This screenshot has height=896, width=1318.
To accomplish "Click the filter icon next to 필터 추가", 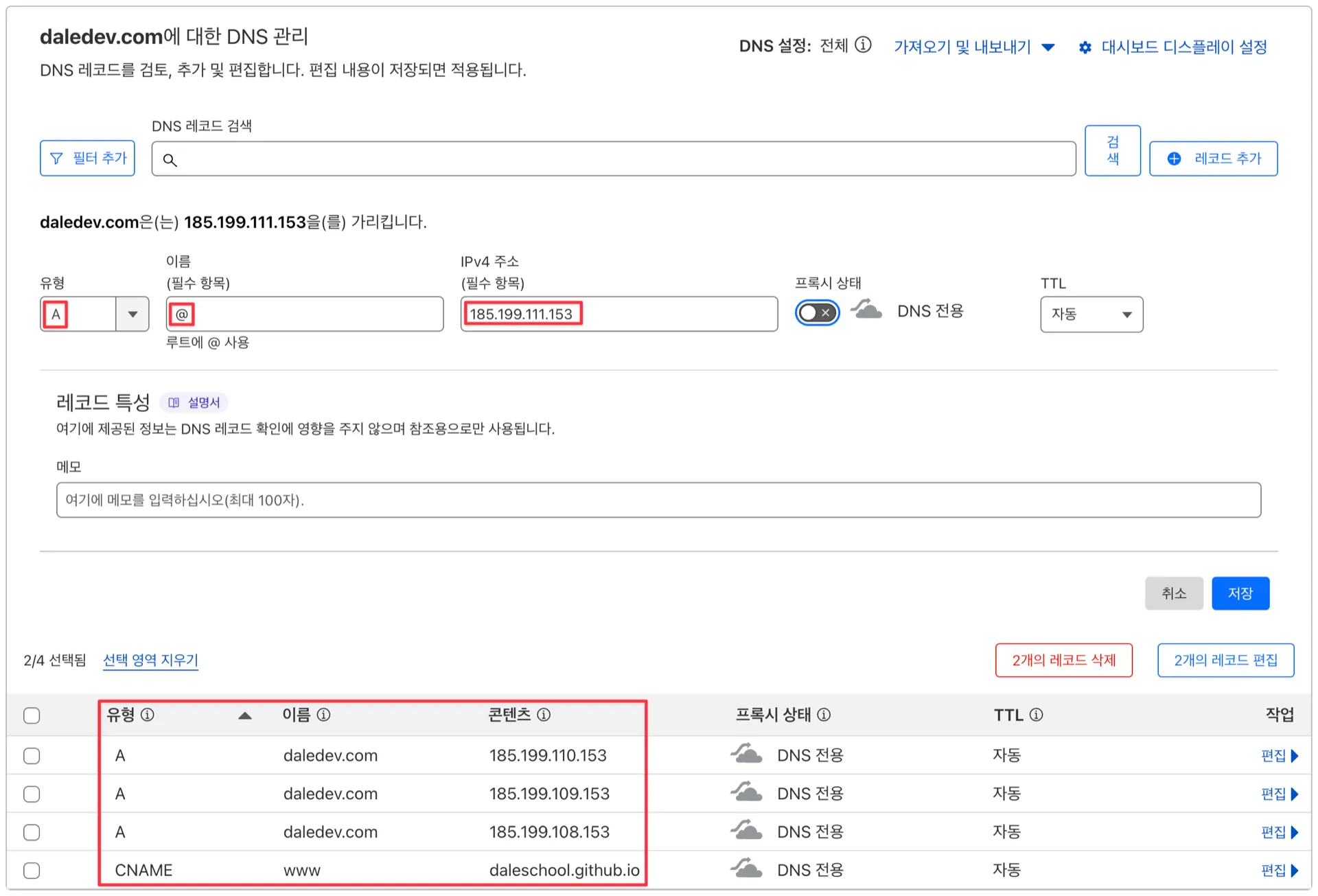I will pyautogui.click(x=56, y=157).
